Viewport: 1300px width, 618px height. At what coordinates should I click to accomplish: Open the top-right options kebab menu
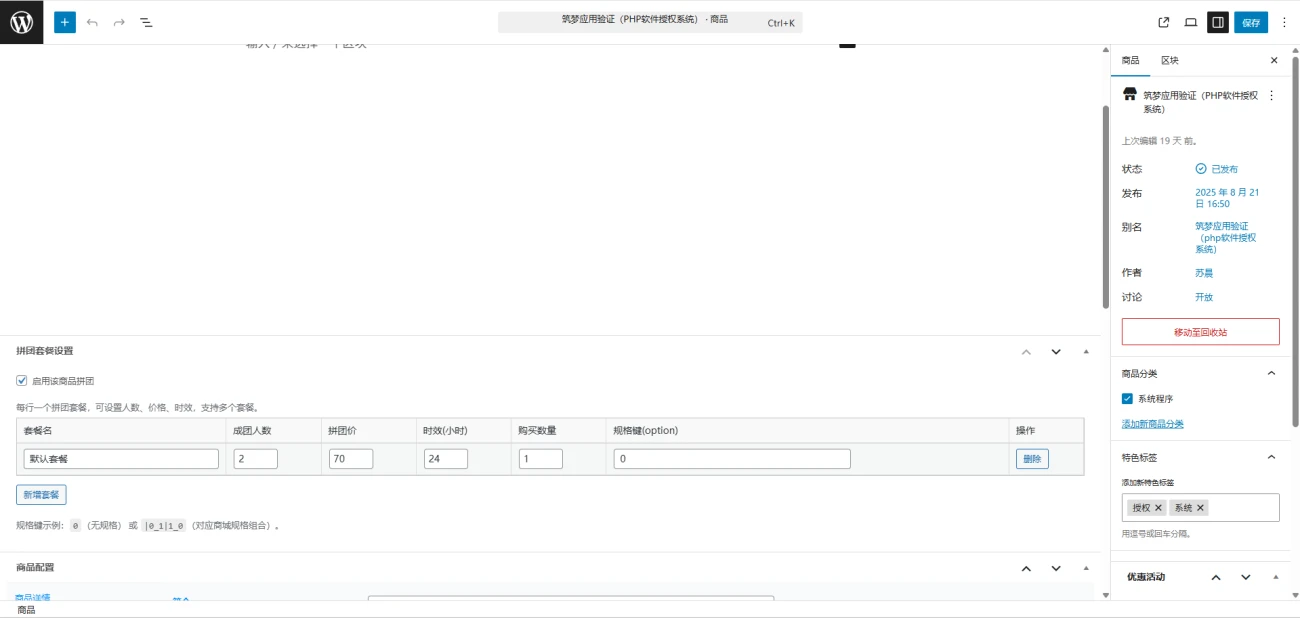pos(1284,22)
